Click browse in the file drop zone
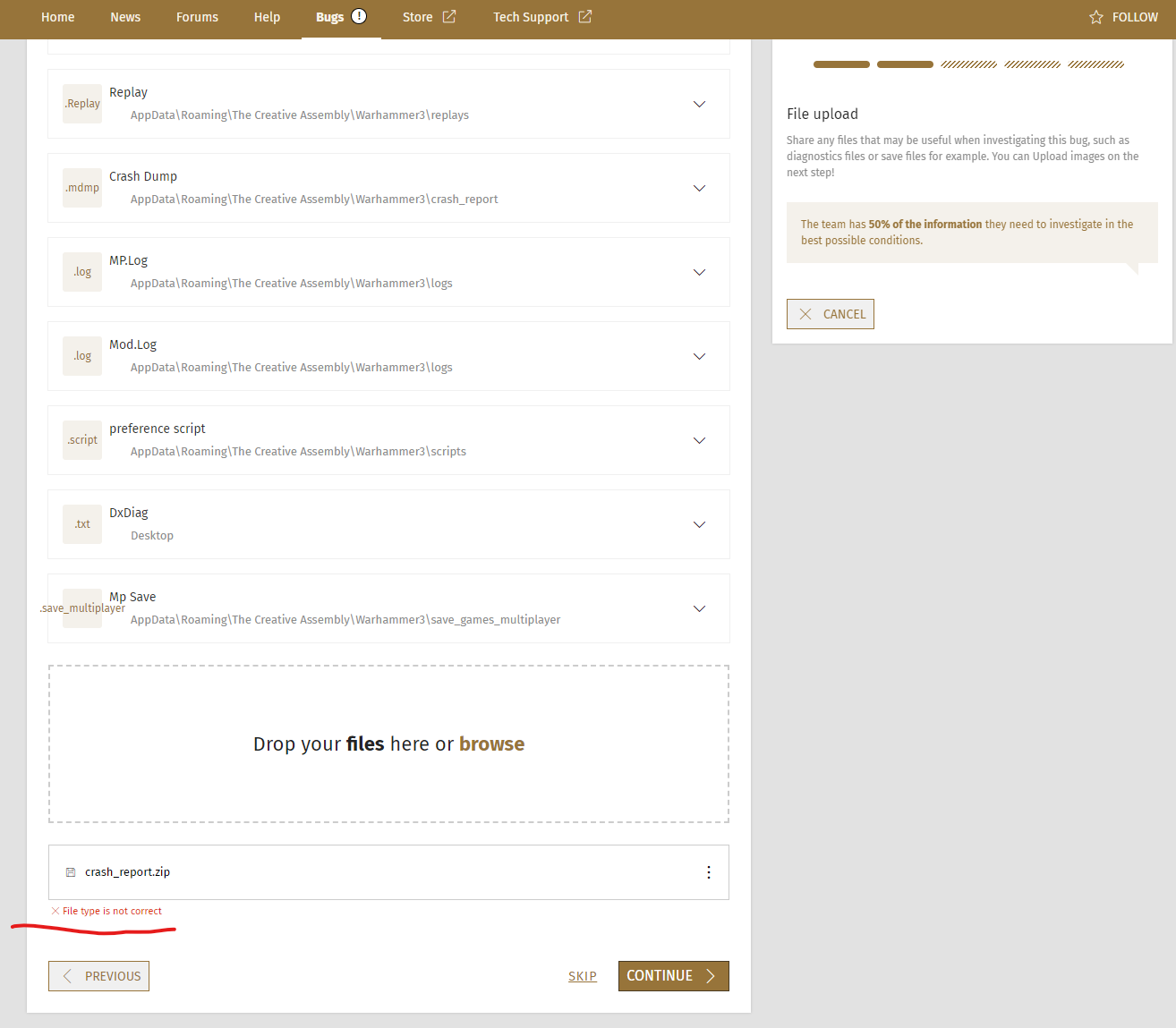This screenshot has width=1176, height=1028. click(x=491, y=744)
